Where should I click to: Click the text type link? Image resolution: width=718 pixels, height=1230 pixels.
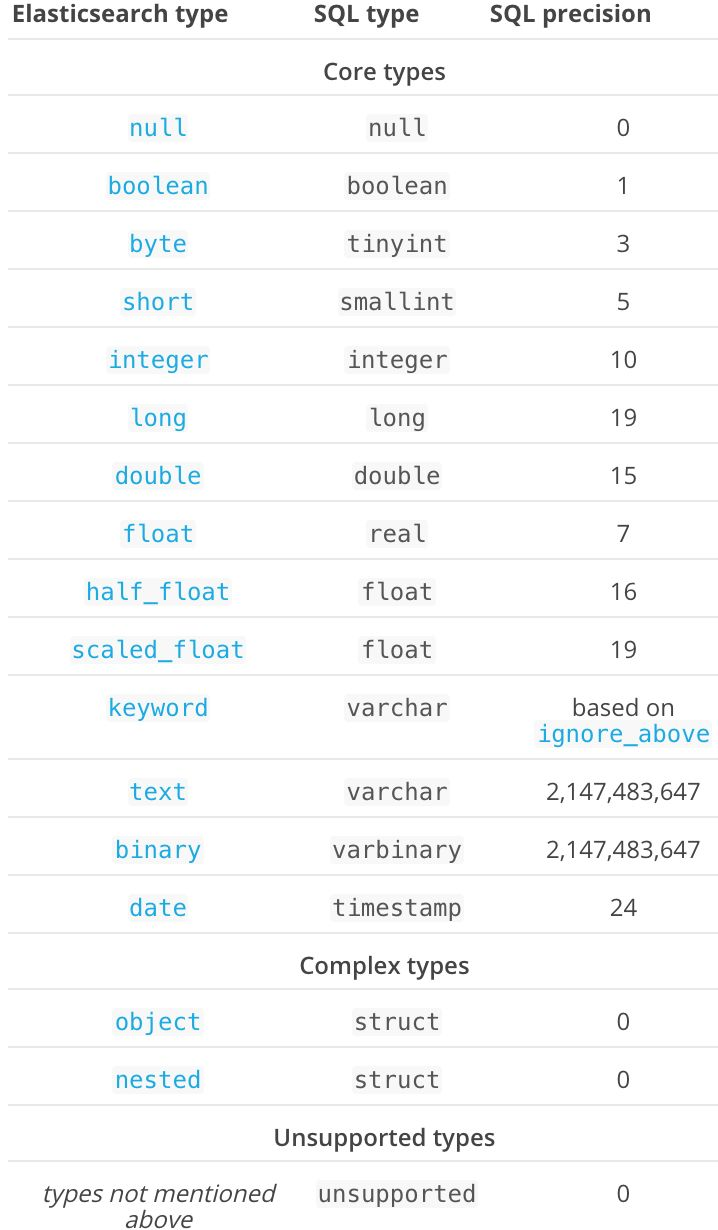tap(158, 792)
